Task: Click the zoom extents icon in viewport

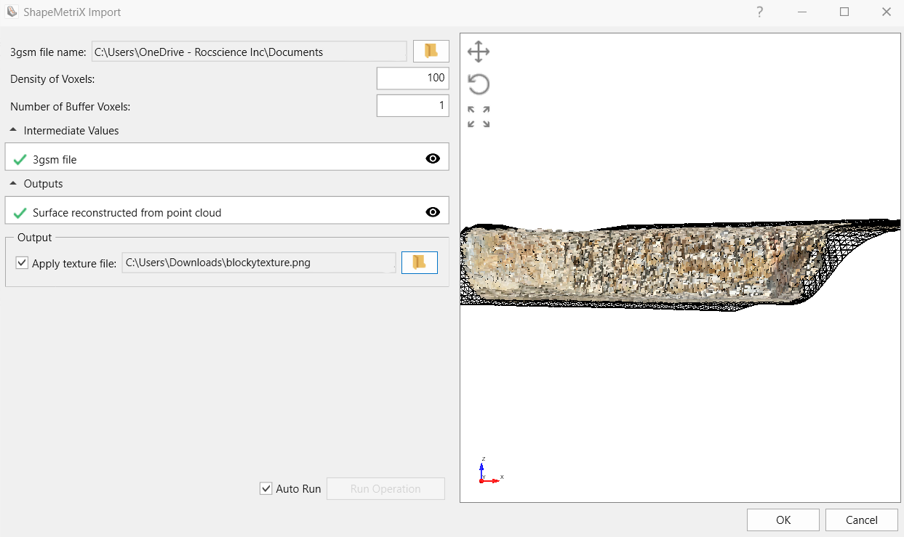Action: pos(479,117)
